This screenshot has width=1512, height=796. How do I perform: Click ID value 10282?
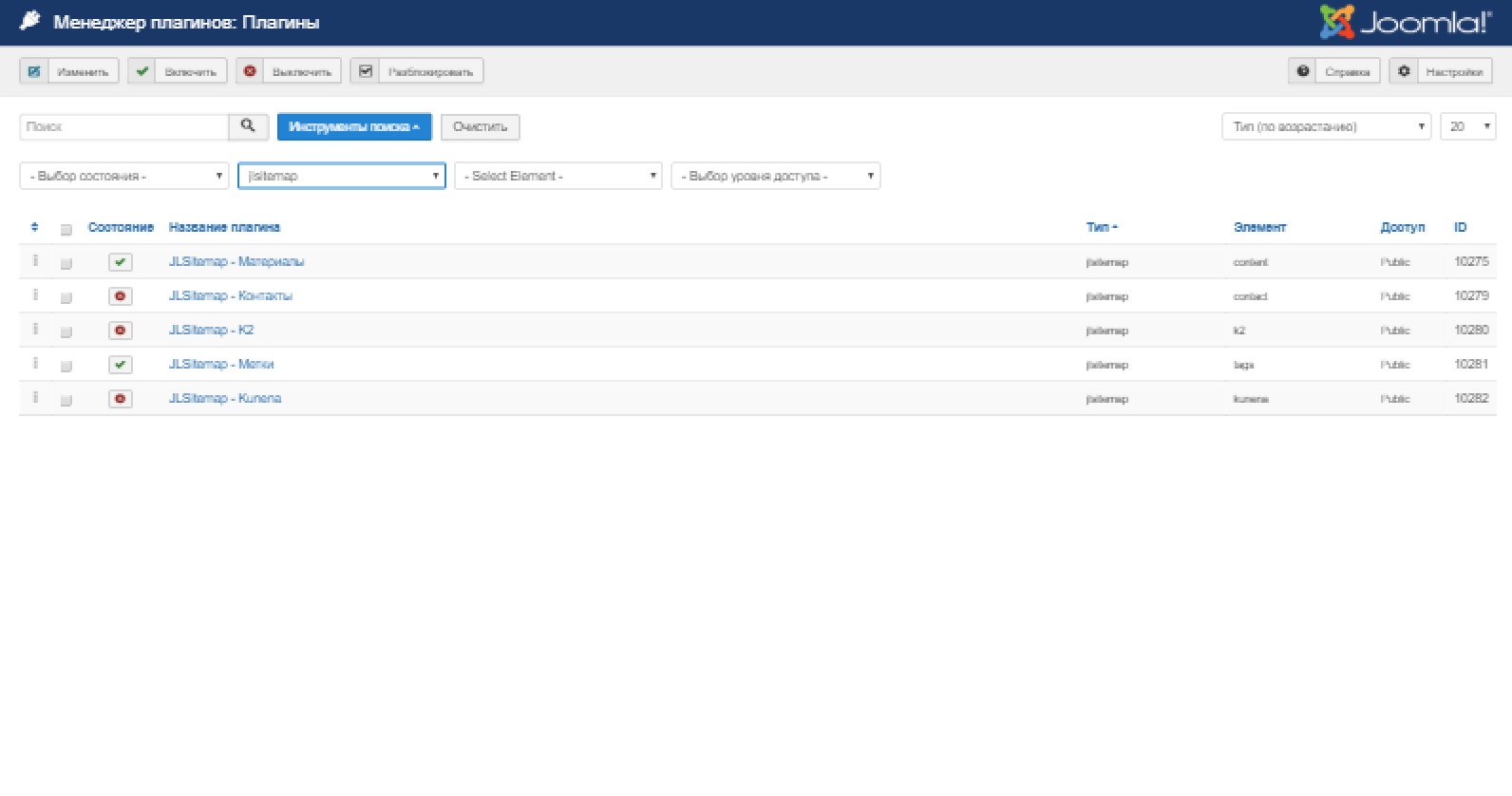coord(1471,398)
